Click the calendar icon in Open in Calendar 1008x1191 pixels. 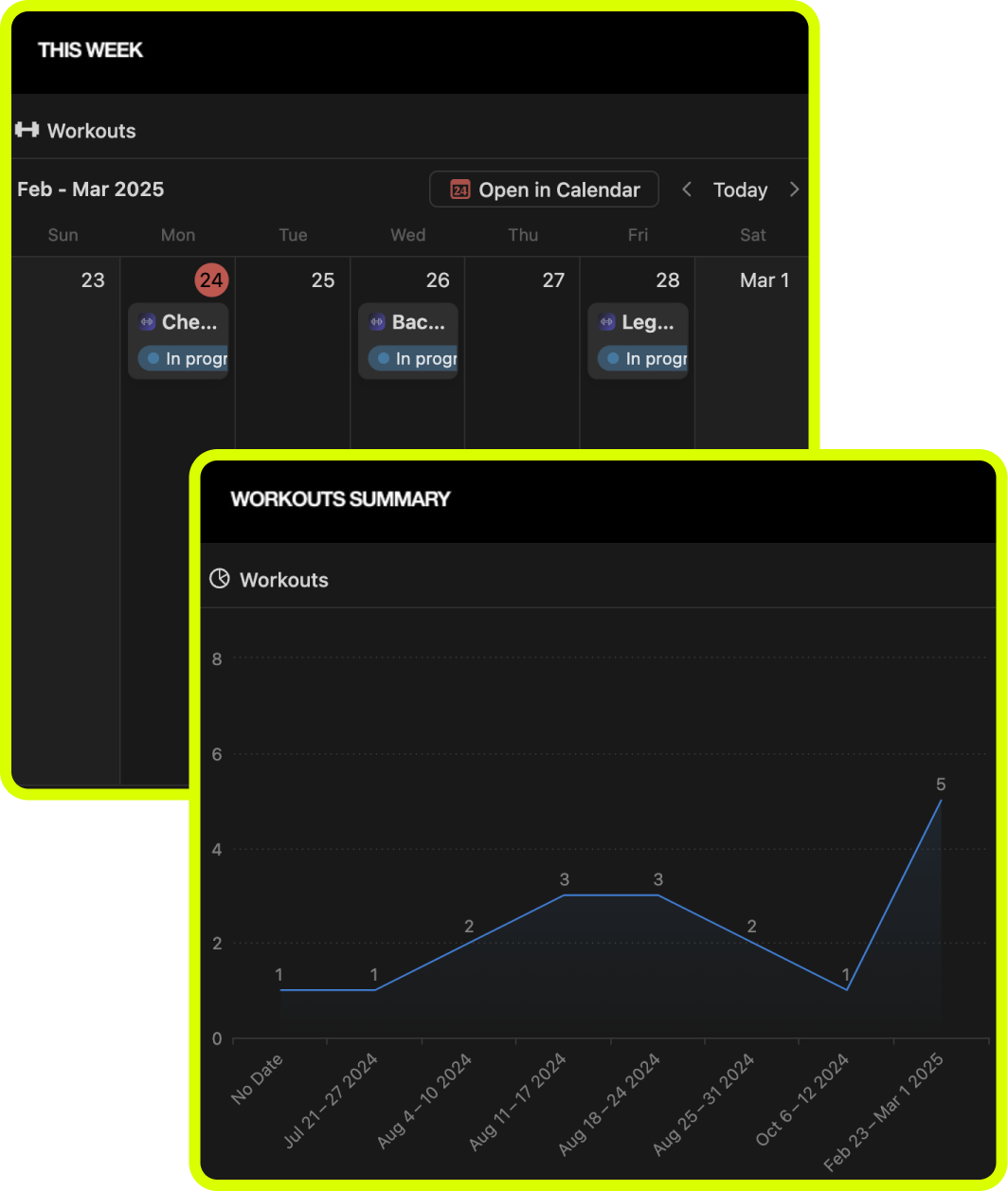coord(459,189)
